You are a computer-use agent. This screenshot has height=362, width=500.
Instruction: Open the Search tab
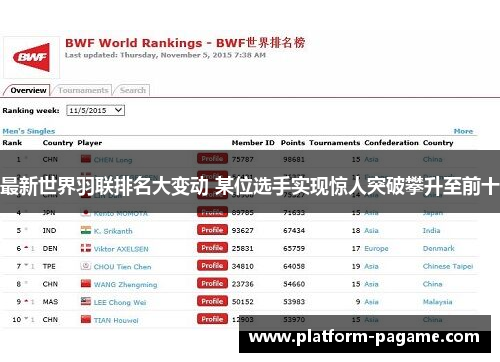coord(133,90)
